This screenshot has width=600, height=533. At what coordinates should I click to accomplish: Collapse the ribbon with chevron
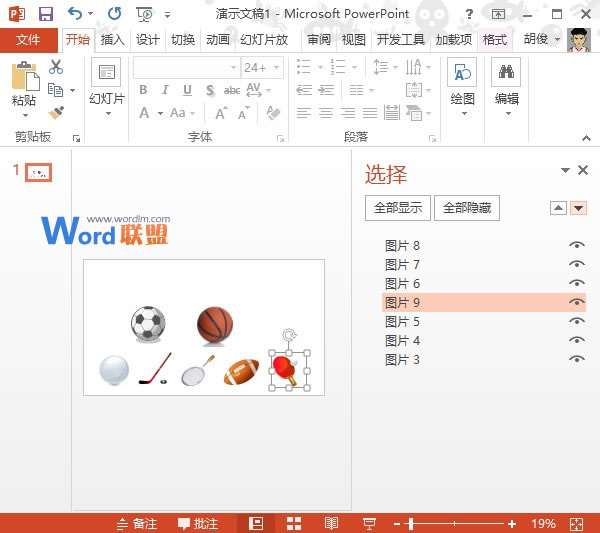586,138
